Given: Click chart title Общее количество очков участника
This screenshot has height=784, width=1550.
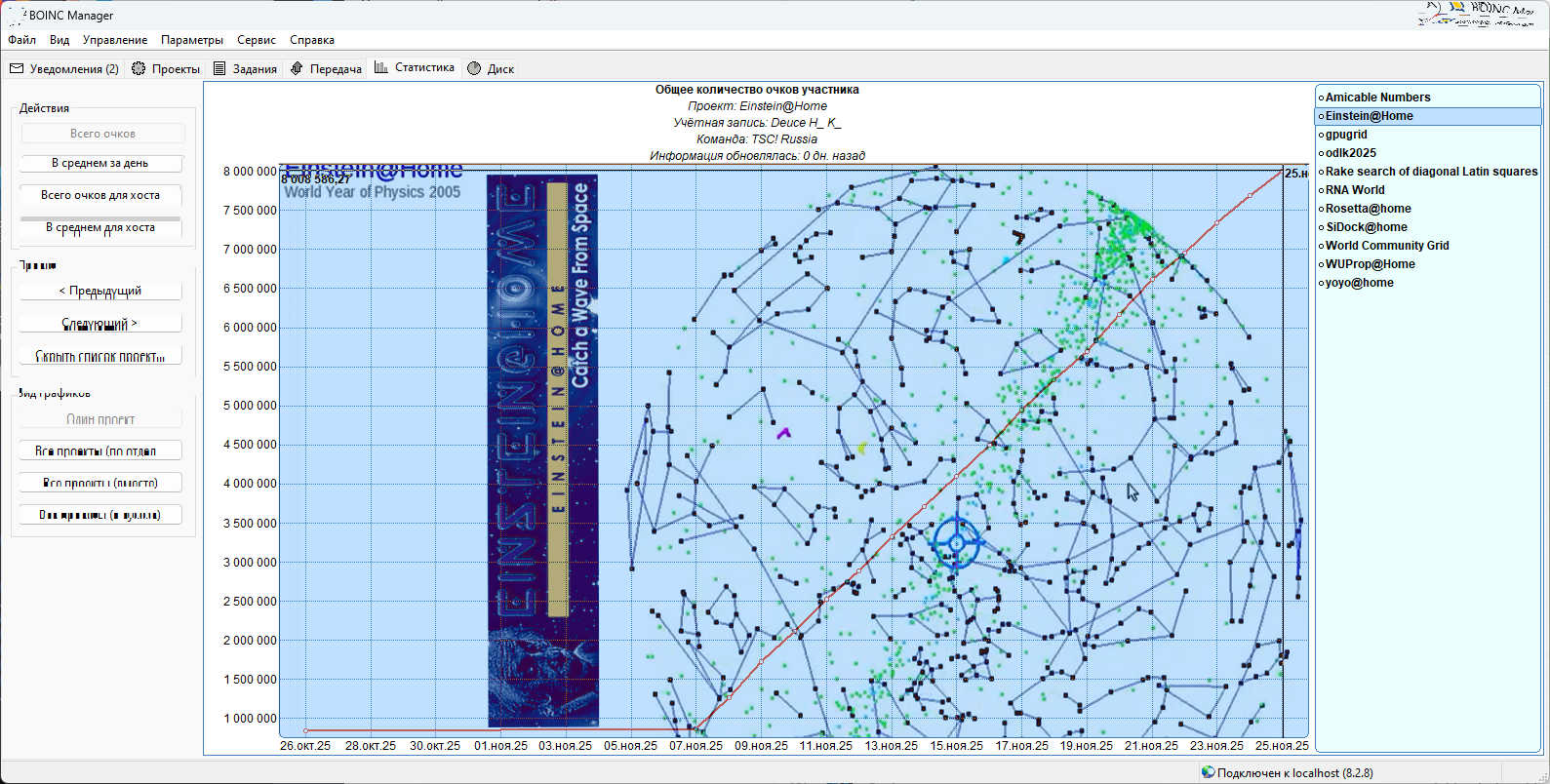Looking at the screenshot, I should coord(757,90).
